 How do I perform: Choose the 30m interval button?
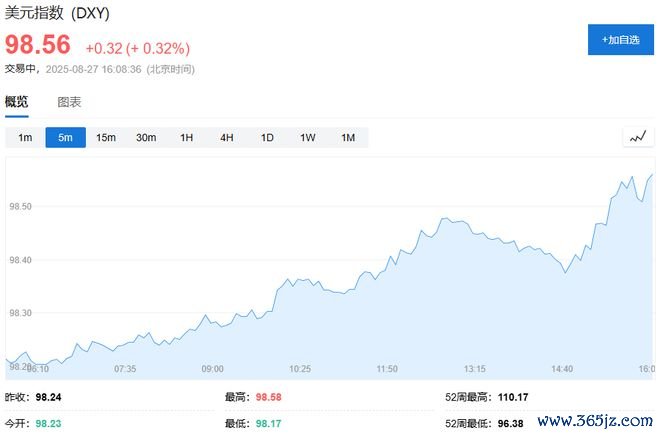146,138
